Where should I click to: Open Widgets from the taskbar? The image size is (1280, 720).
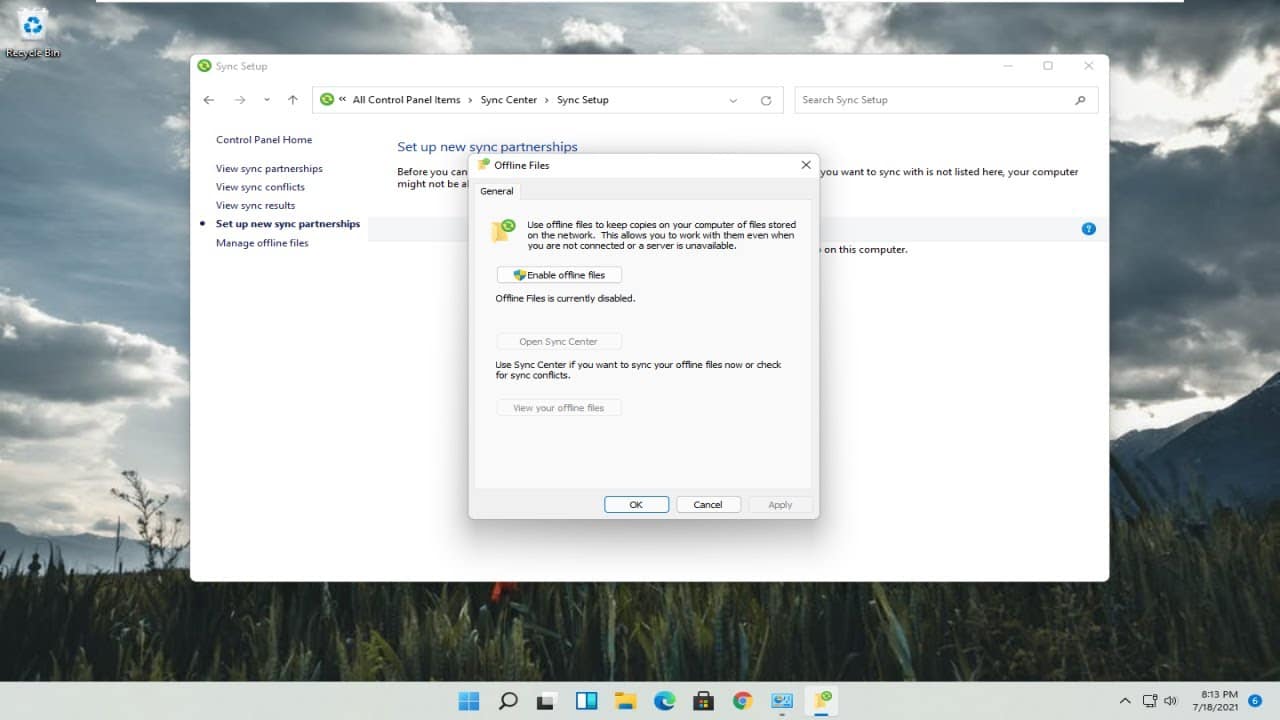click(x=586, y=701)
